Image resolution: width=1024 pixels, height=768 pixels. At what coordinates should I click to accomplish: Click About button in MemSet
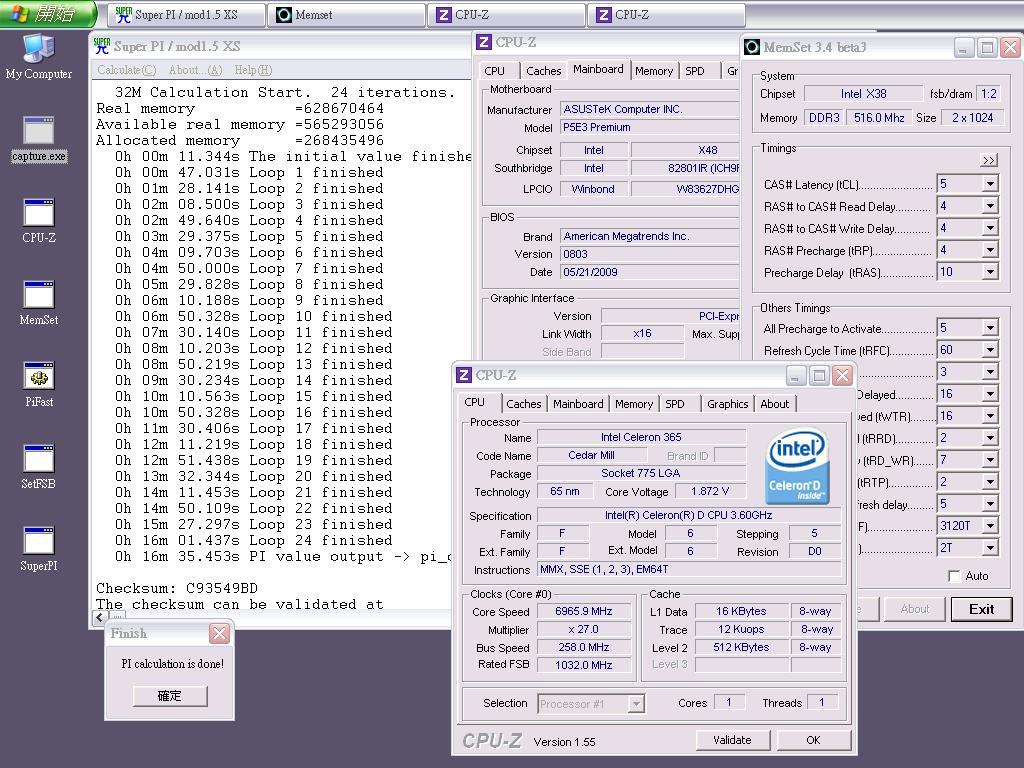point(914,609)
